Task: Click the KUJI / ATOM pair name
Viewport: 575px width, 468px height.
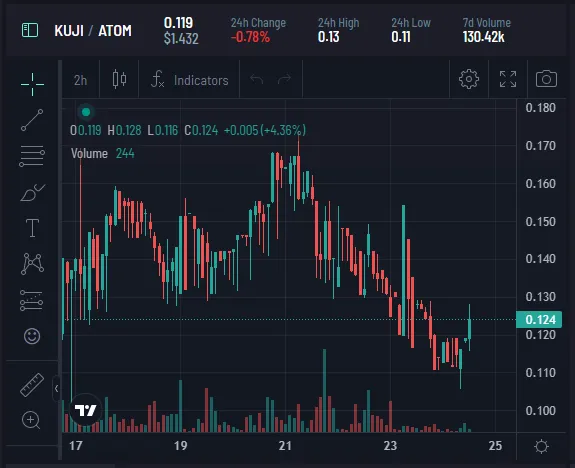Action: (93, 30)
